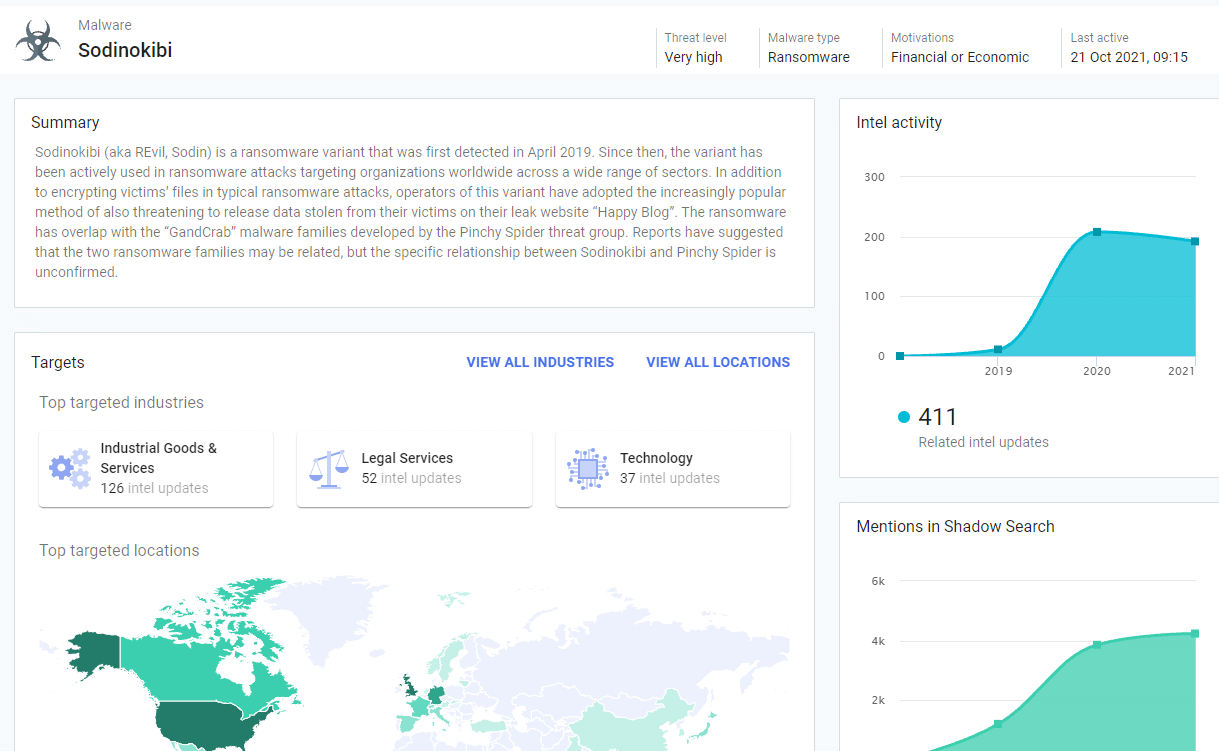1219x751 pixels.
Task: Click the 'Ransomware' malware type value
Action: click(x=809, y=57)
